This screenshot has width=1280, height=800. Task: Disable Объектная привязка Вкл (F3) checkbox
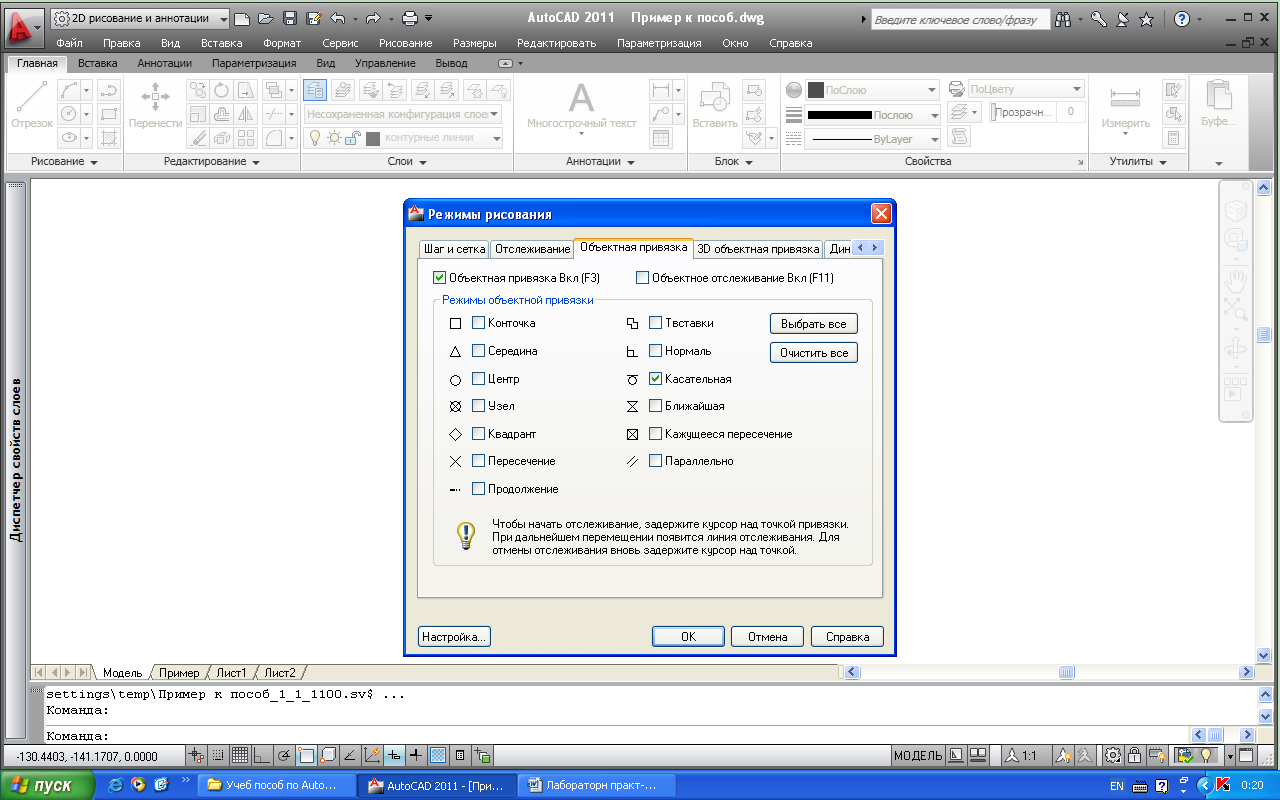point(439,278)
